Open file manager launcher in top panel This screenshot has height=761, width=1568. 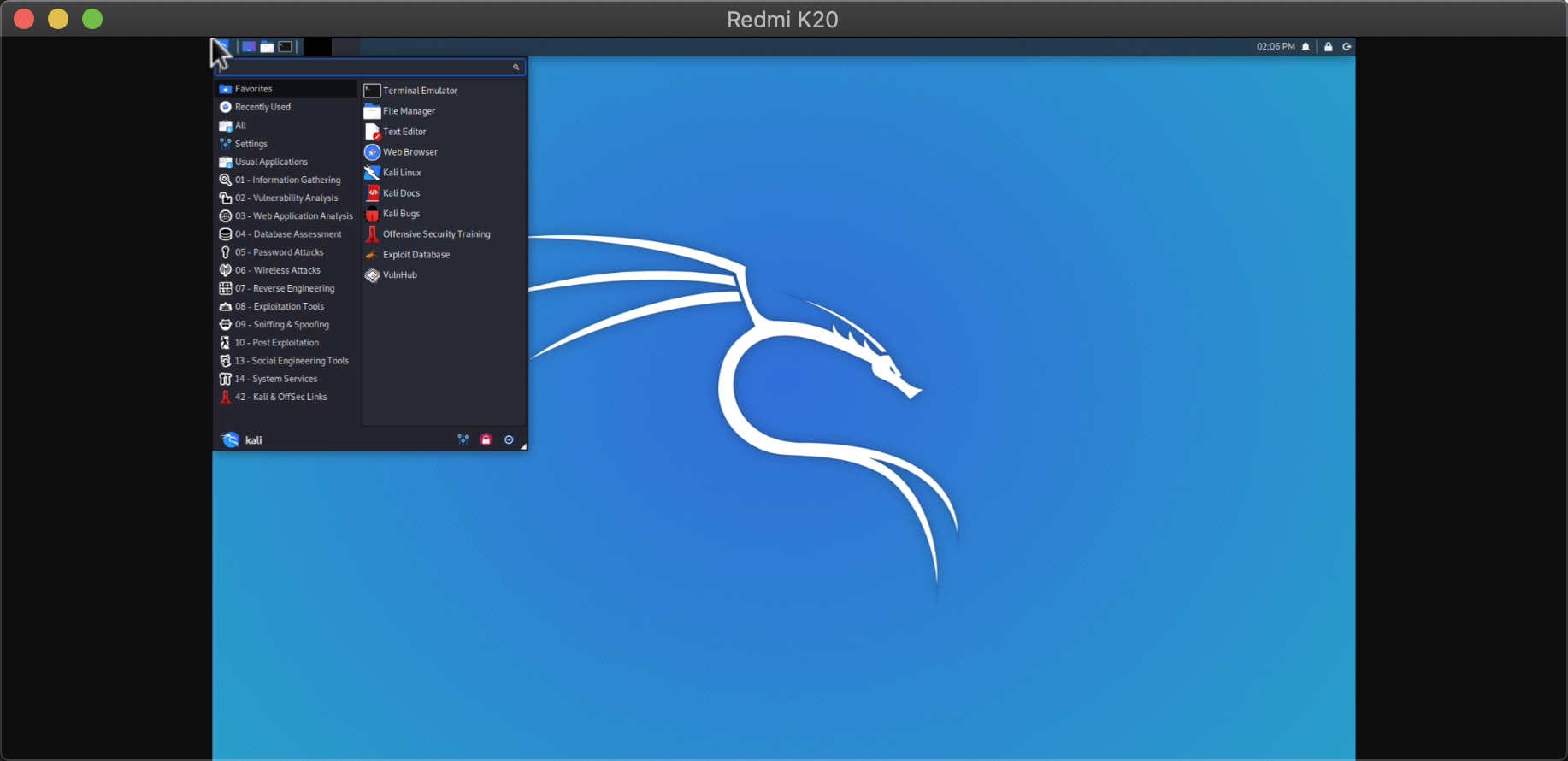[267, 47]
